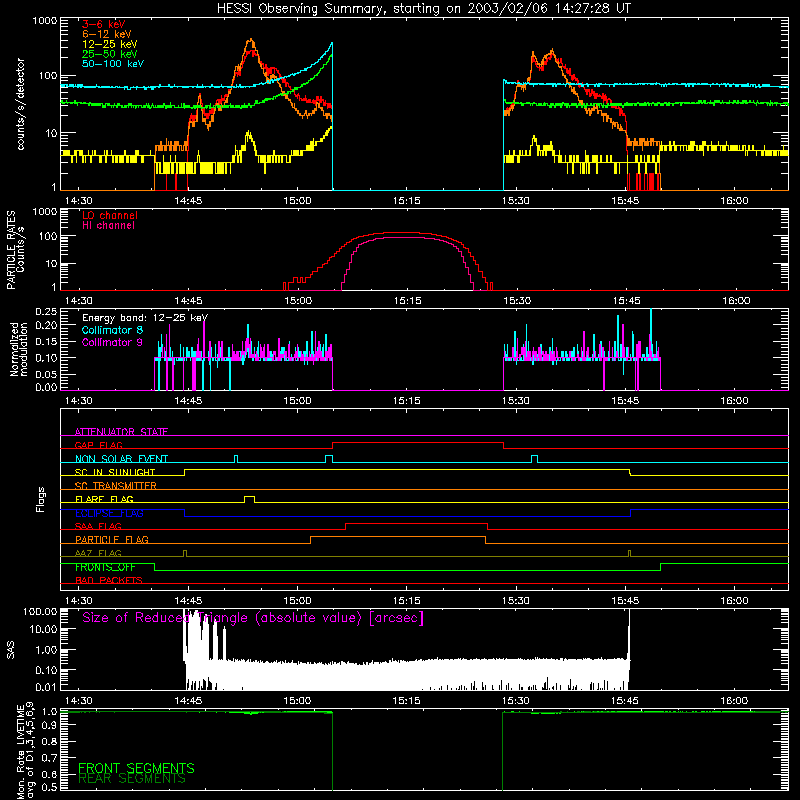Viewport: 800px width, 800px height.
Task: Click the 3-6 keV peak near 14:53
Action: point(250,51)
